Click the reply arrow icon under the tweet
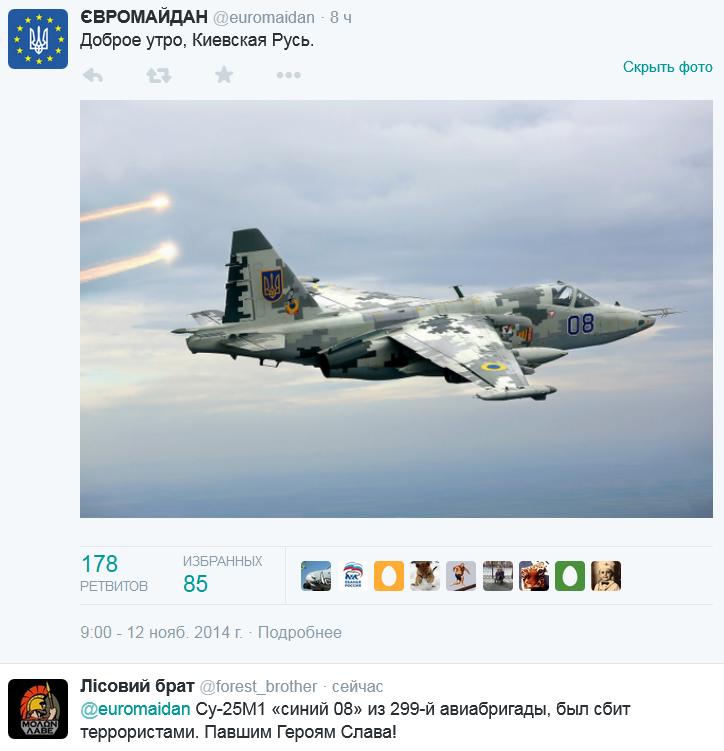This screenshot has height=751, width=724. [x=93, y=75]
